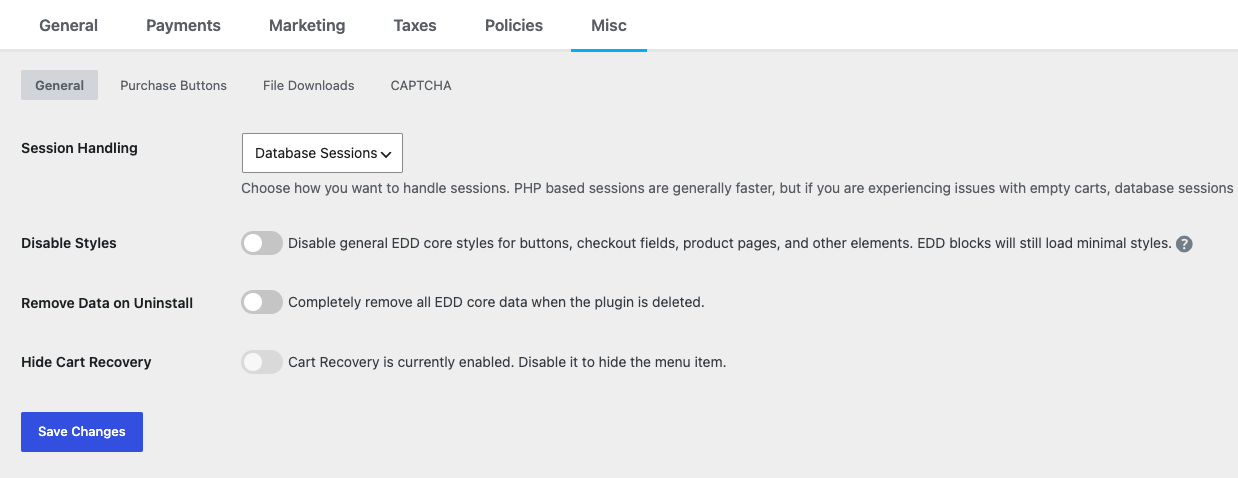Open the Disable Styles help tooltip icon
The height and width of the screenshot is (478, 1238).
(x=1184, y=243)
